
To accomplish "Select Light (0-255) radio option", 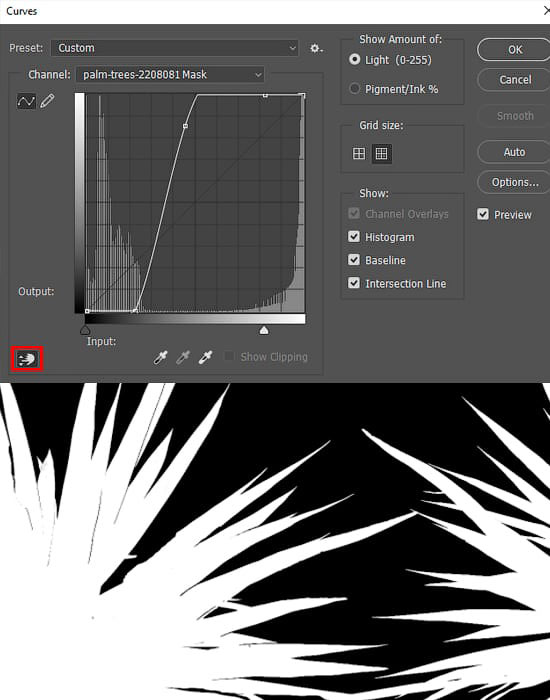I will click(x=354, y=59).
